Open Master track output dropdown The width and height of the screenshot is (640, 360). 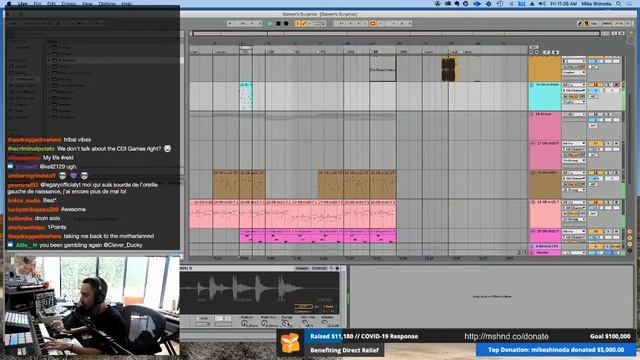[574, 253]
